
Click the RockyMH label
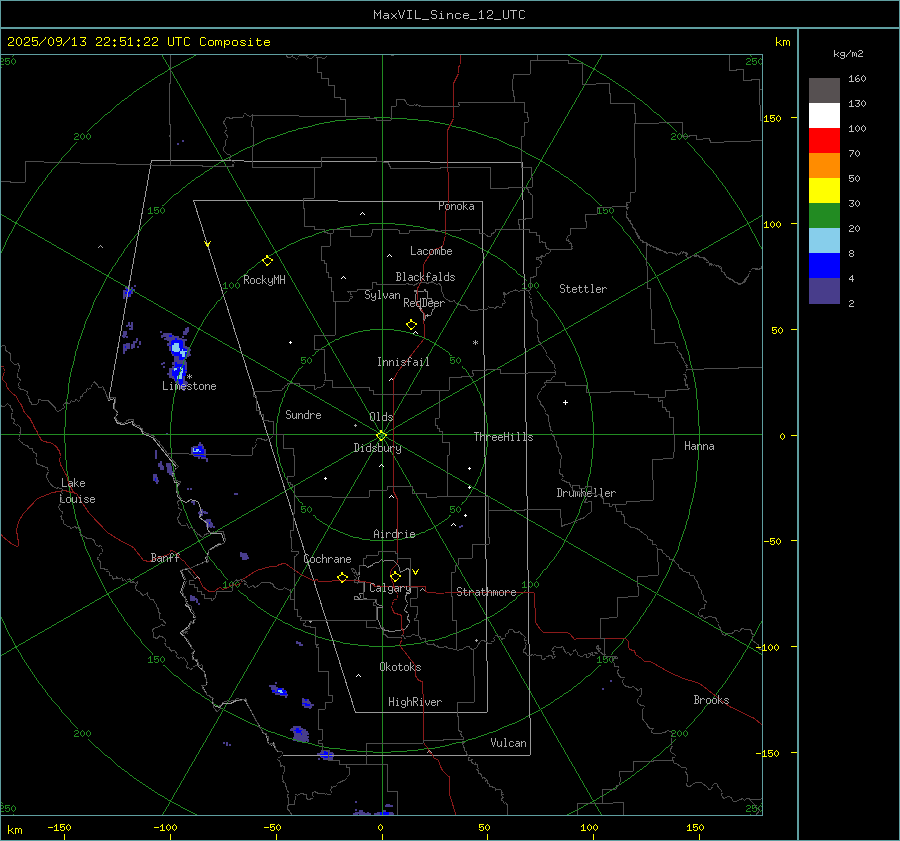tap(264, 280)
